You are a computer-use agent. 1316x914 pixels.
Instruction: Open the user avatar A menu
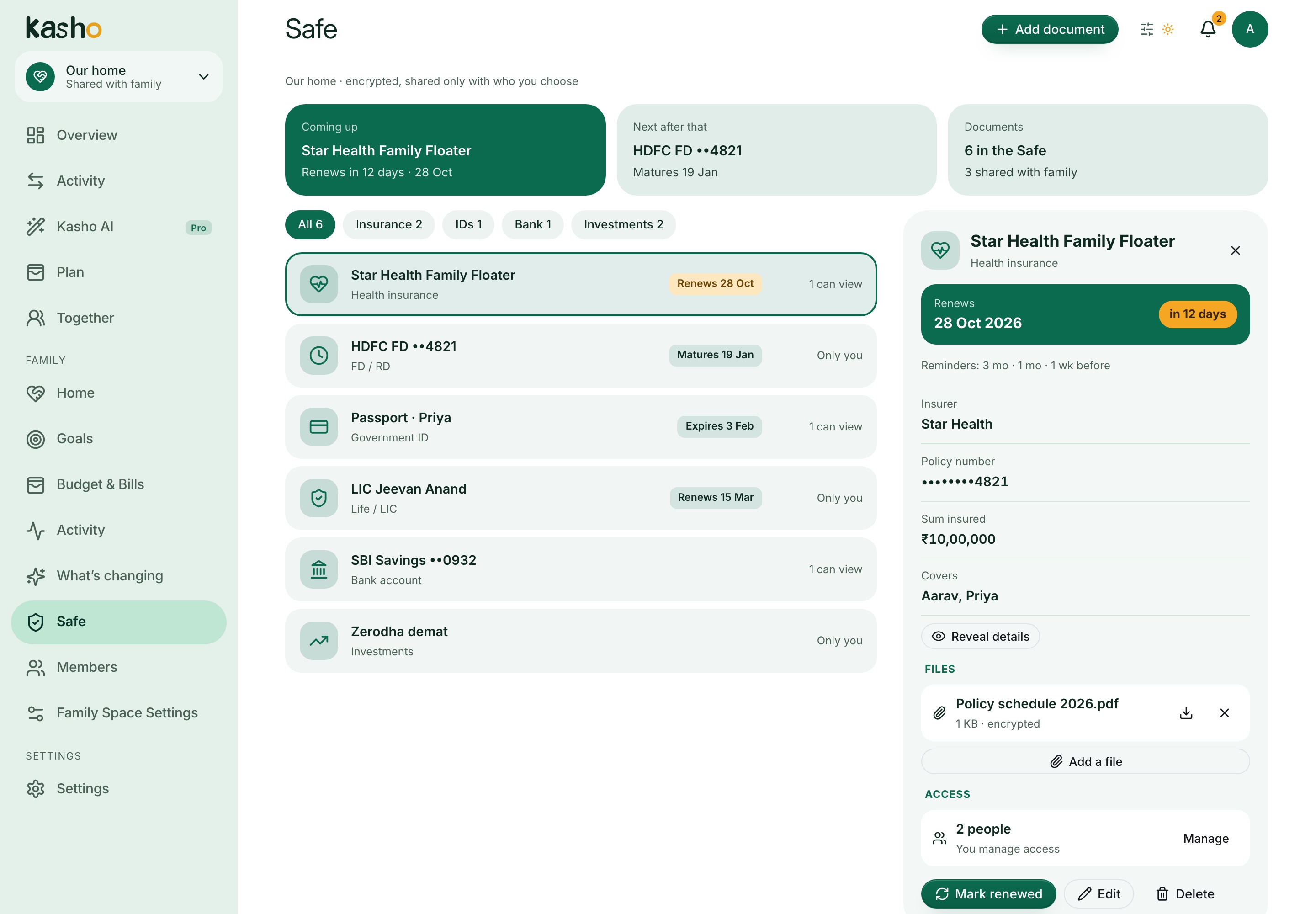1250,29
